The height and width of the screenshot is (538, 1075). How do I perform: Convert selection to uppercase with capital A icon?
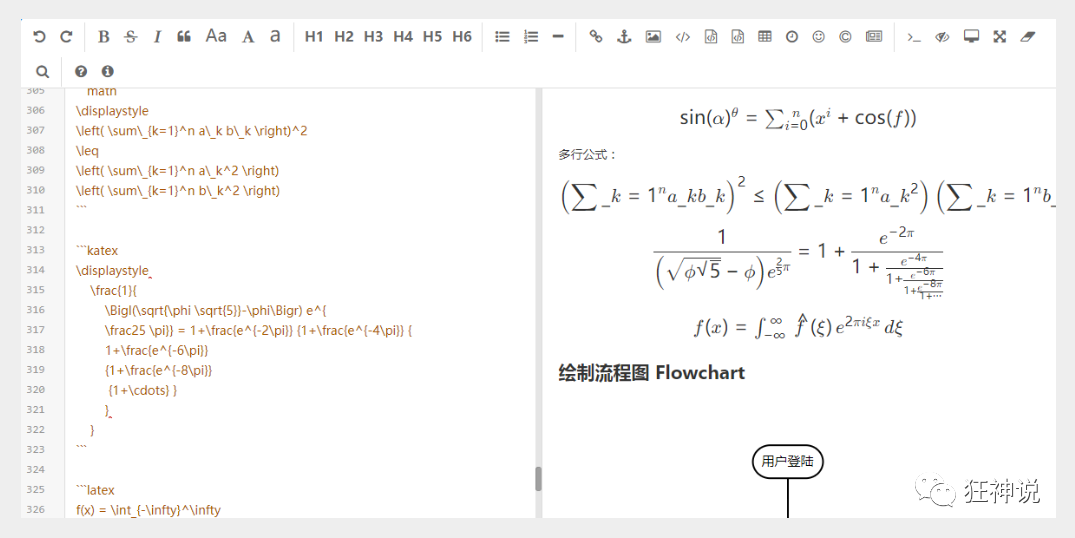point(248,36)
